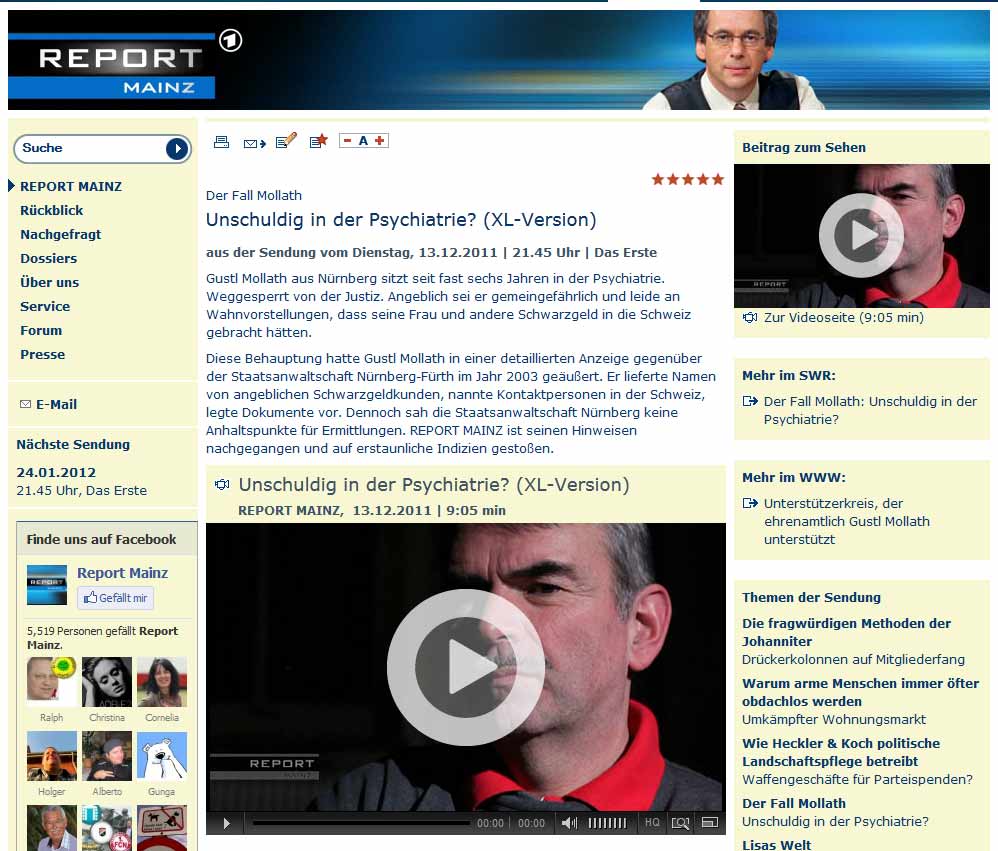Rate the article using the five stars

click(x=687, y=179)
